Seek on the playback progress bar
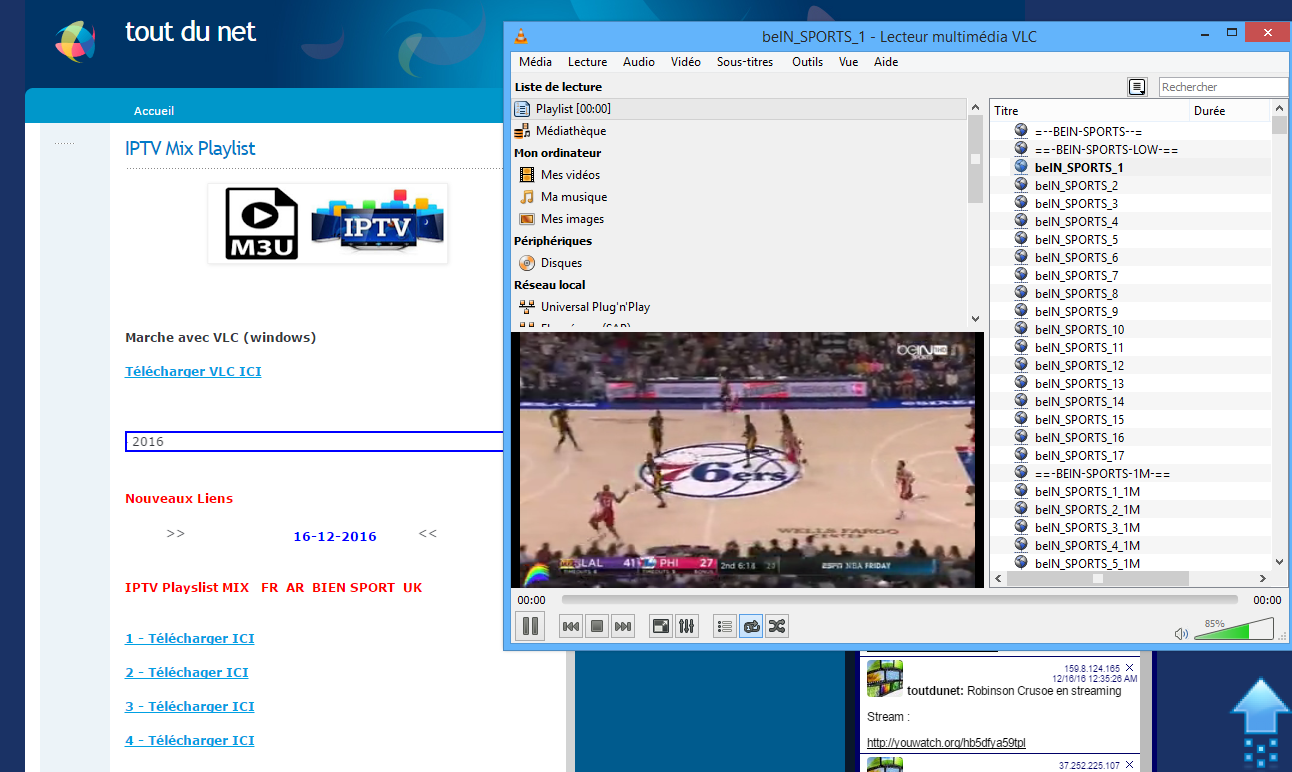This screenshot has height=772, width=1292. [899, 600]
